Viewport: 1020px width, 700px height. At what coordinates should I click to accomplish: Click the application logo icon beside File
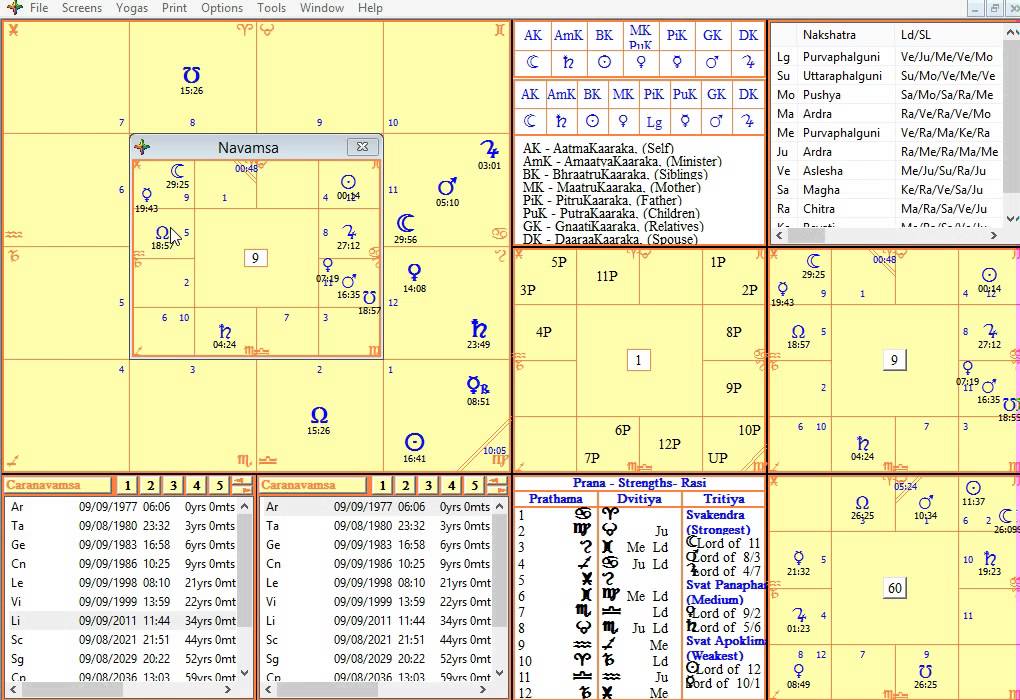pos(14,8)
